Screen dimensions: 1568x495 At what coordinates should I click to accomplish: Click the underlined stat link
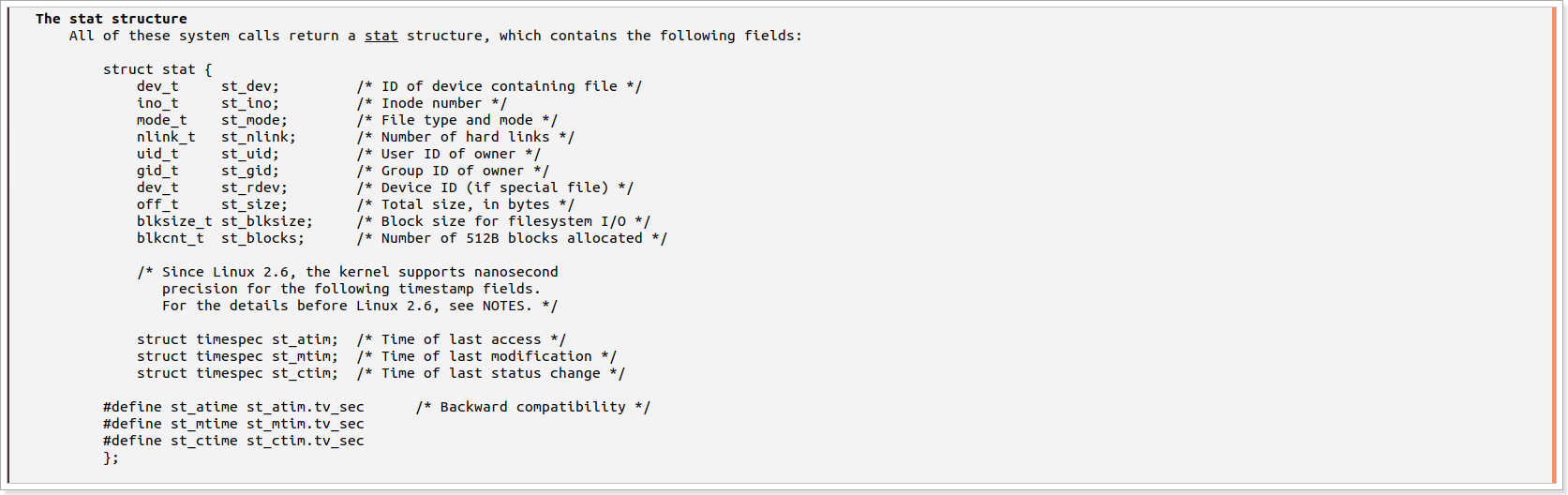(x=381, y=36)
